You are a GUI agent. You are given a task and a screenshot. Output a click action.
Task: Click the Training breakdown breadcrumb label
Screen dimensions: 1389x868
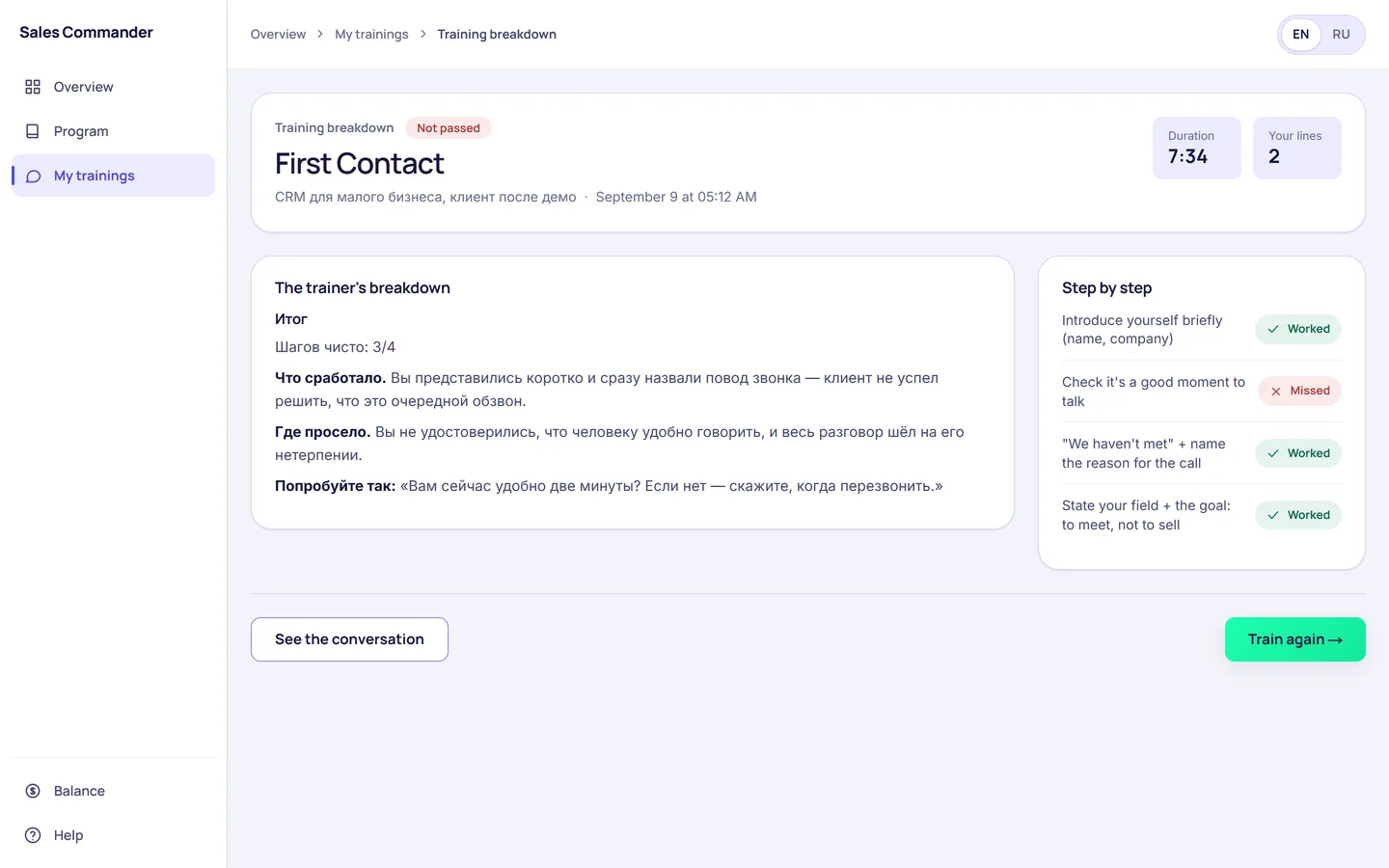497,34
